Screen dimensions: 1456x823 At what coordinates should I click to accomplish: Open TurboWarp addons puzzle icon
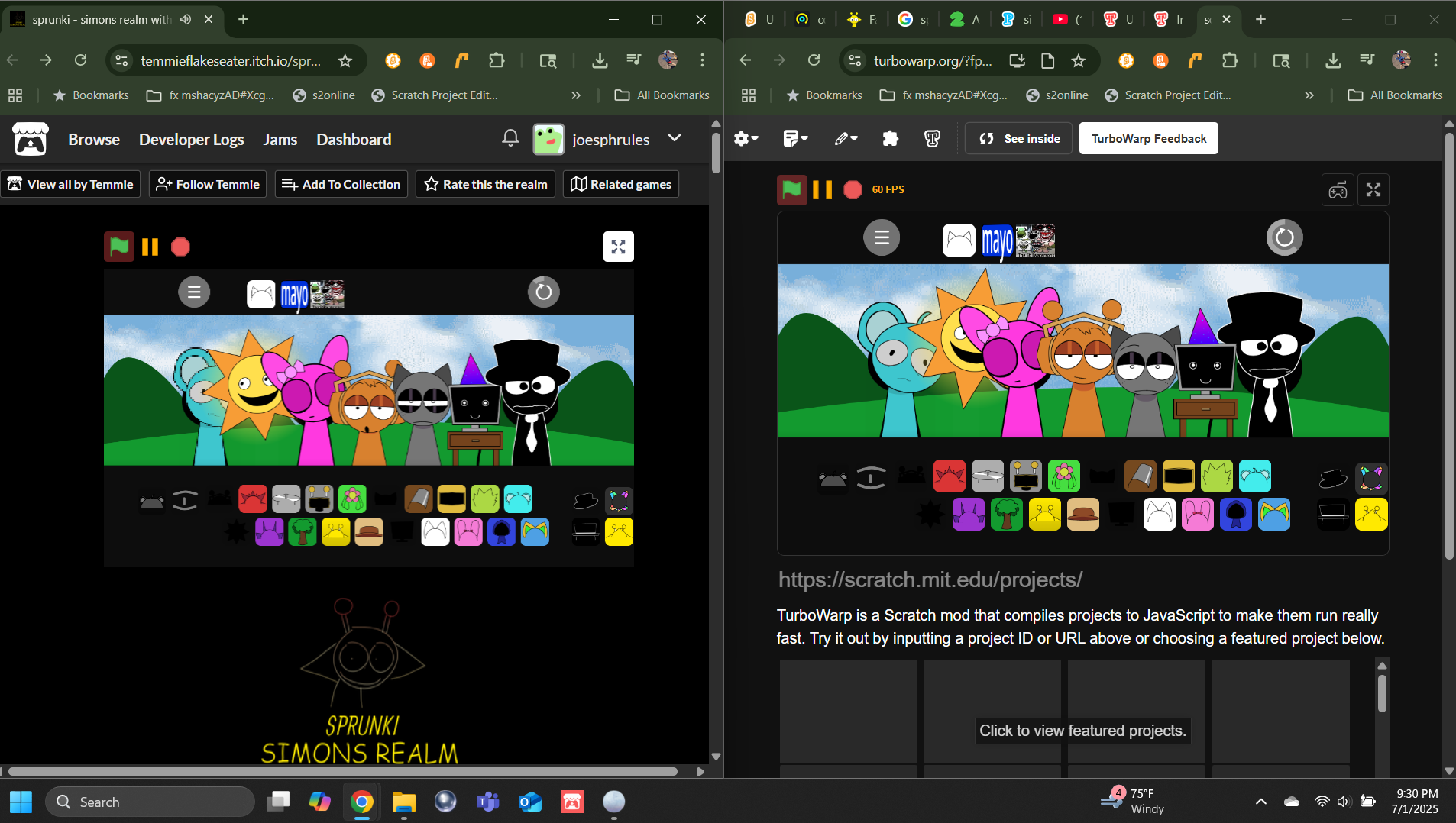tap(891, 138)
